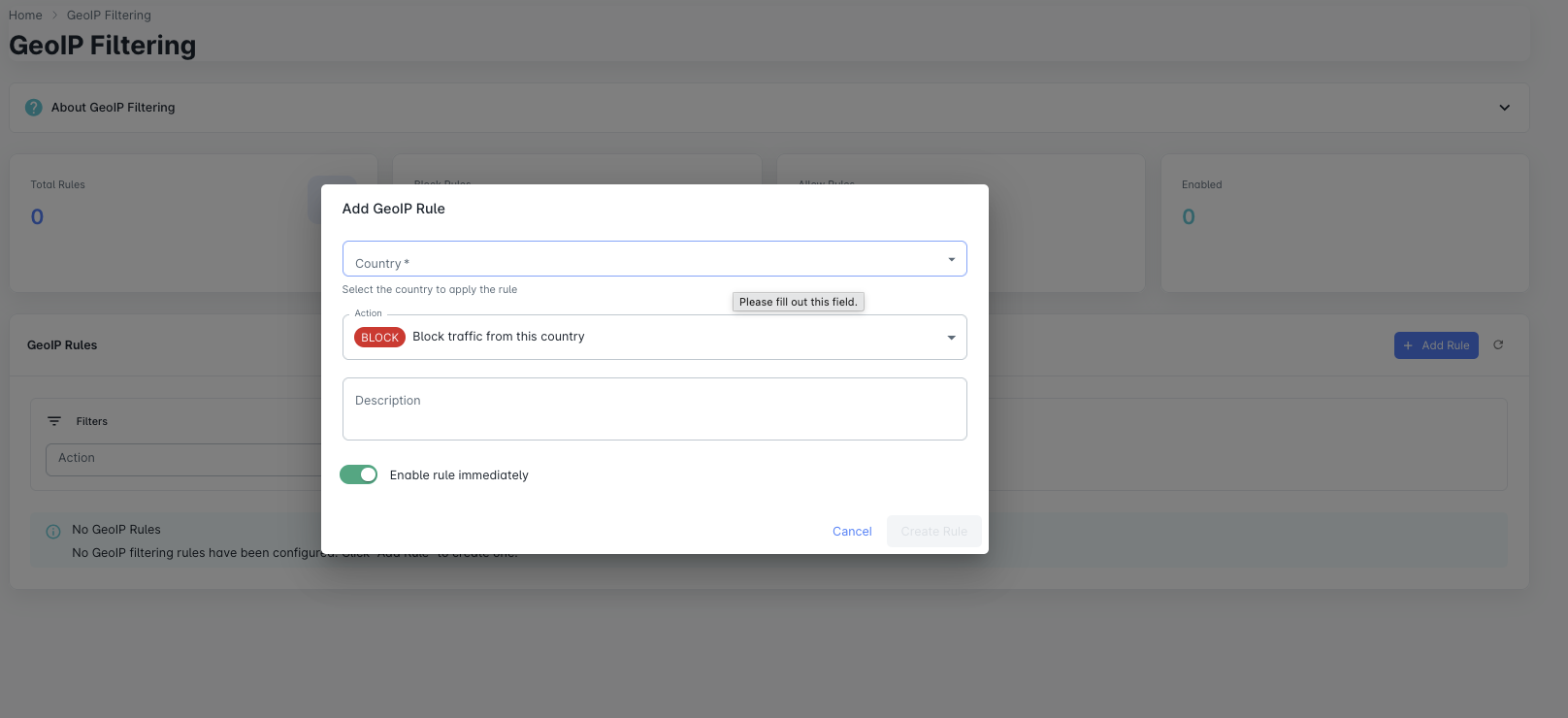
Task: Click the blue Add Rule button
Action: click(1435, 345)
